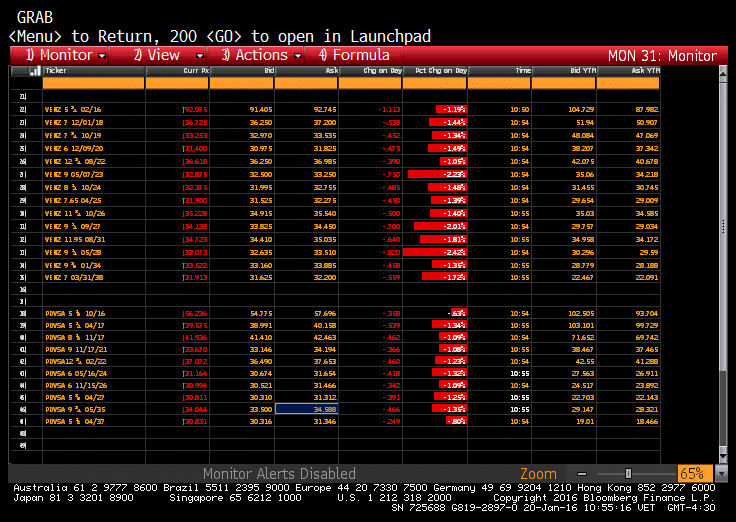The image size is (736, 522).
Task: Click the Ask YTM value 18.466
Action: click(x=647, y=422)
